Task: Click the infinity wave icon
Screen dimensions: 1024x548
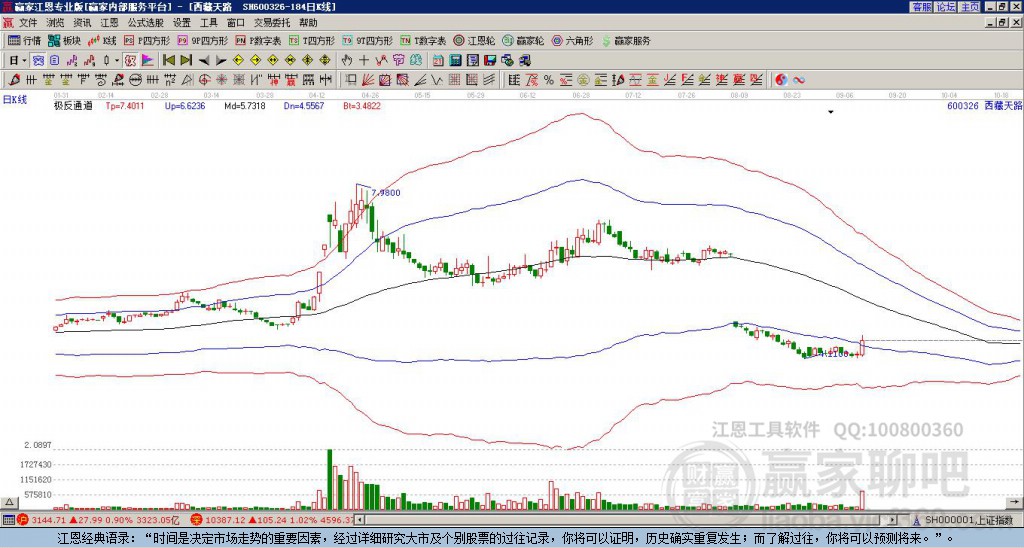Action: pyautogui.click(x=799, y=80)
